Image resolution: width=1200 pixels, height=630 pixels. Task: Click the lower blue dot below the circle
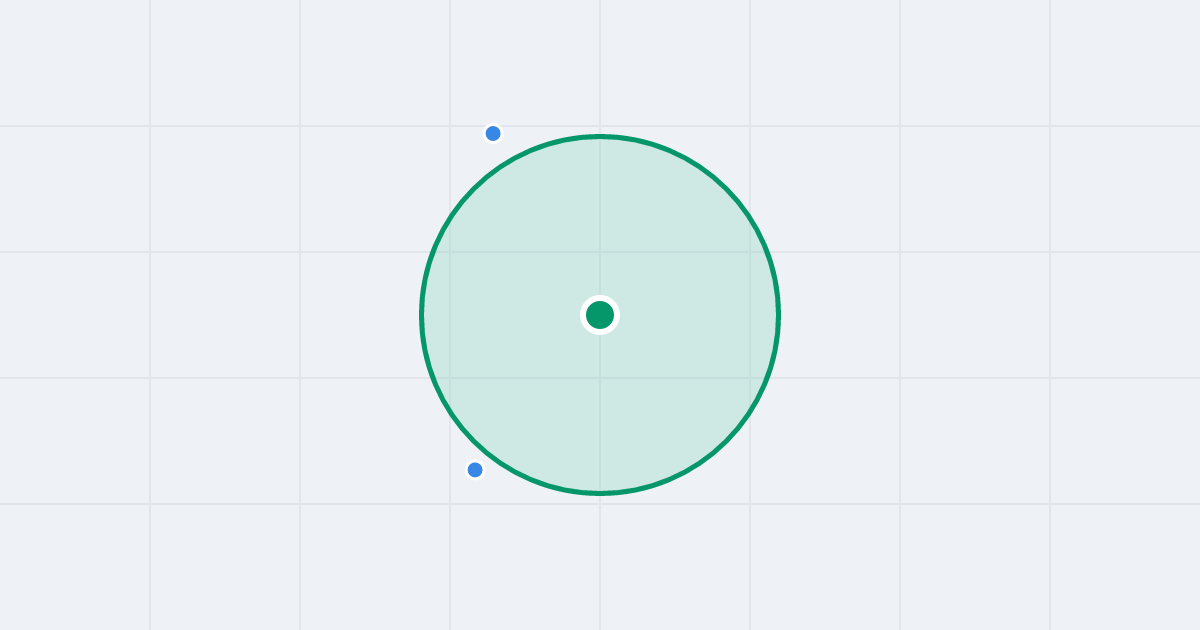pyautogui.click(x=475, y=470)
